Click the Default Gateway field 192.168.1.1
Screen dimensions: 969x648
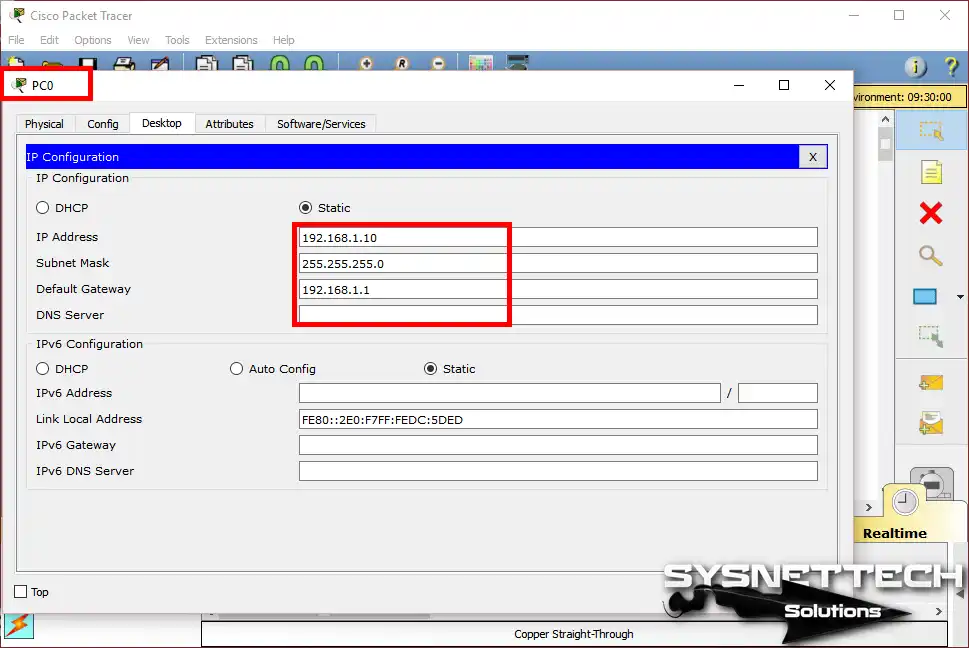pos(558,289)
